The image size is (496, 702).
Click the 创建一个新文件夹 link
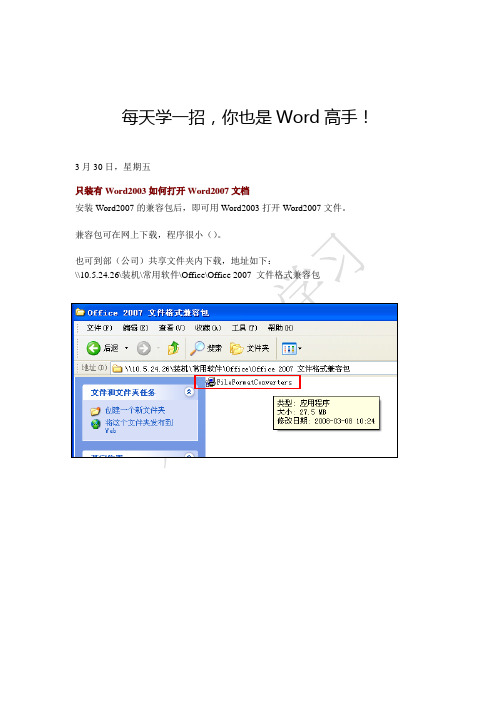pos(135,410)
